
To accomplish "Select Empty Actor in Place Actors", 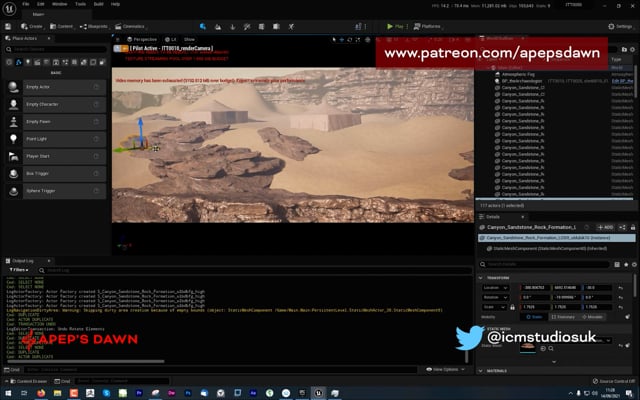I will point(56,87).
